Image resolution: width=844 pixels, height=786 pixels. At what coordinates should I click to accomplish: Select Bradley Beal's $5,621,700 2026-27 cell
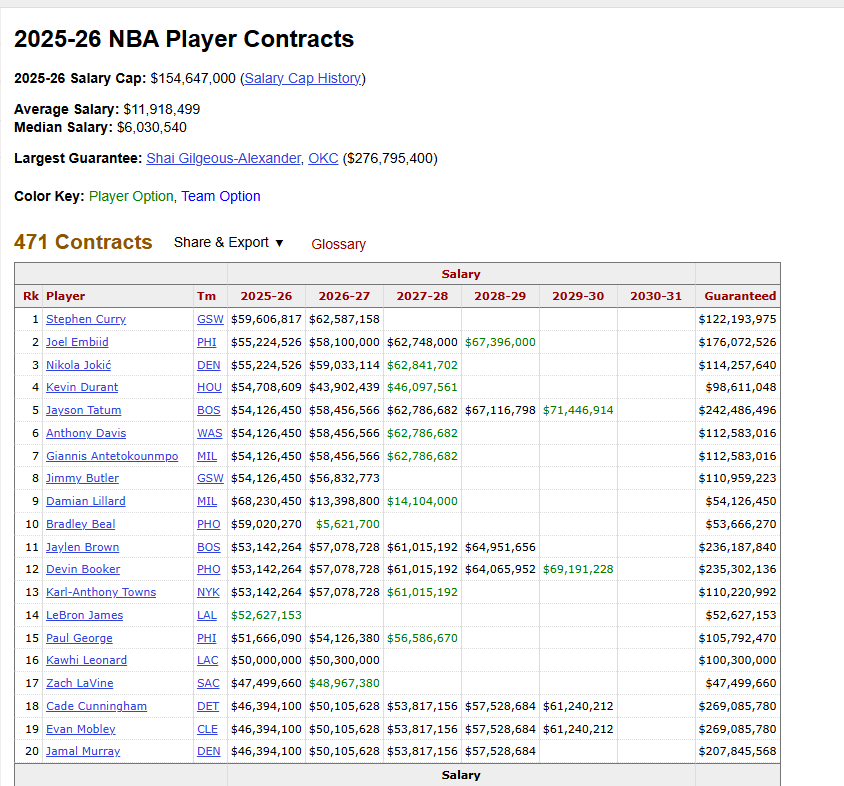pos(344,524)
